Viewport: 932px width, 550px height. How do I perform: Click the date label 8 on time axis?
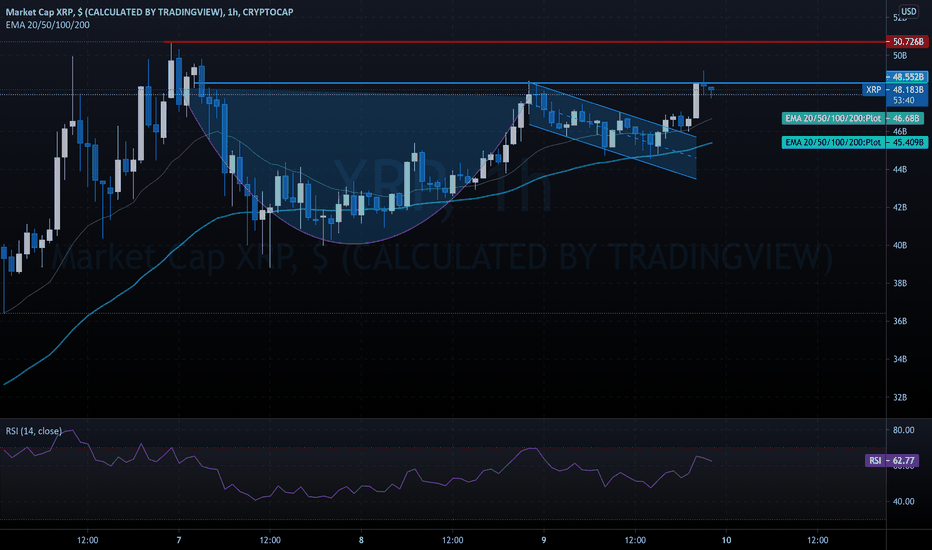361,540
